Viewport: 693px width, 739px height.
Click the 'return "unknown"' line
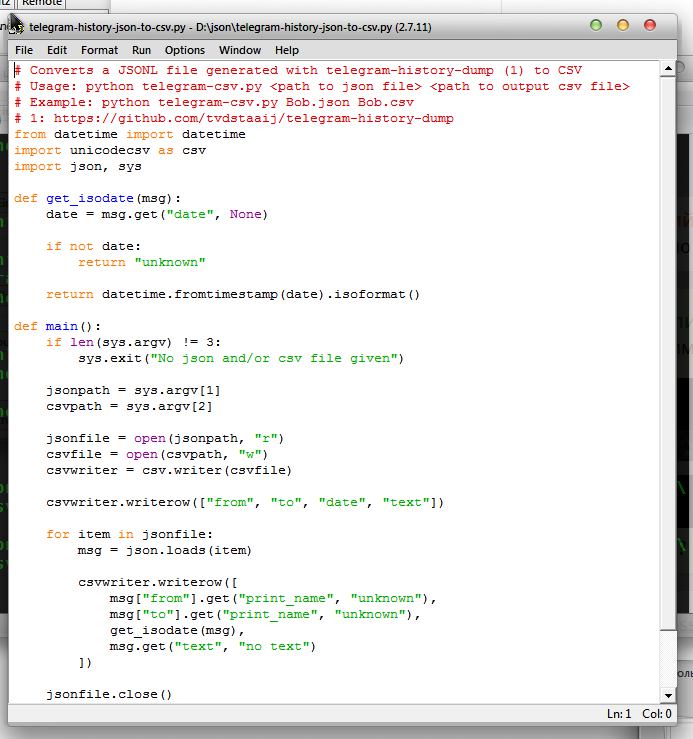141,262
